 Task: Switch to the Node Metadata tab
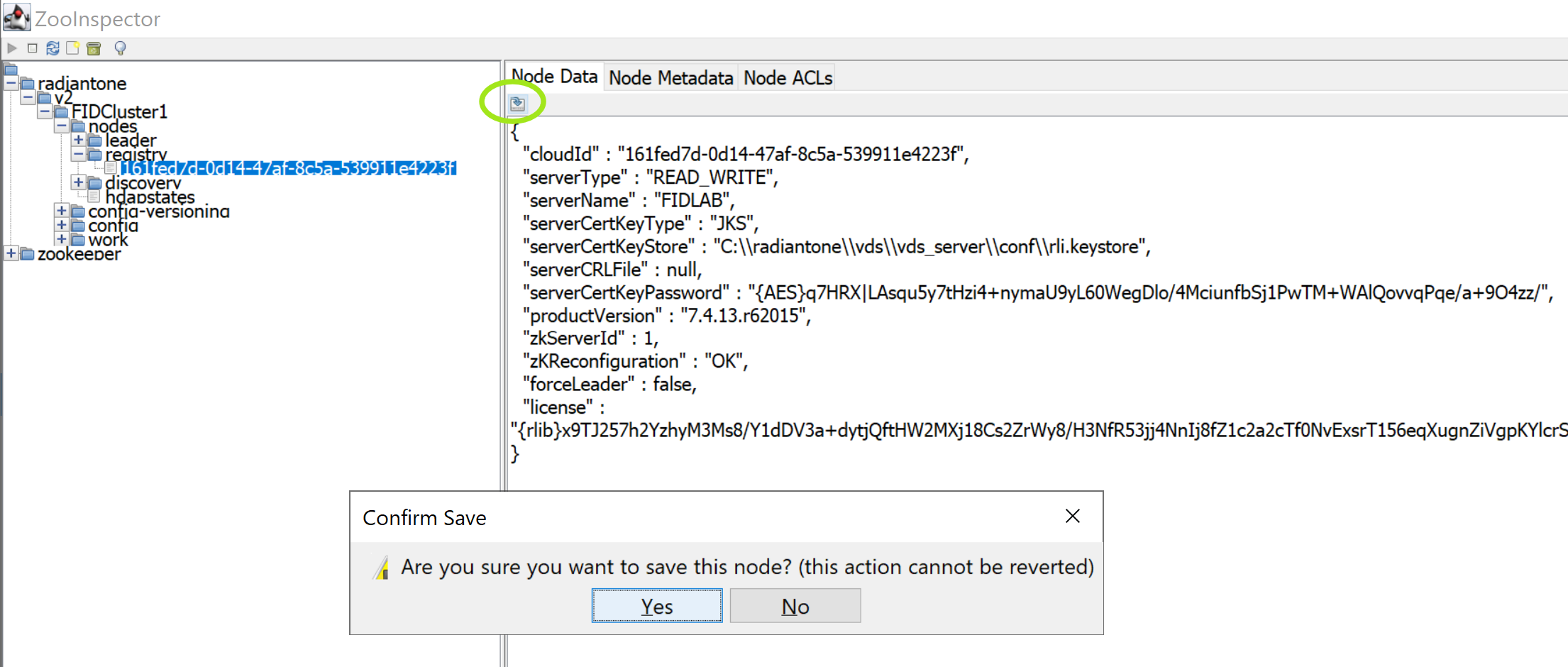(670, 78)
